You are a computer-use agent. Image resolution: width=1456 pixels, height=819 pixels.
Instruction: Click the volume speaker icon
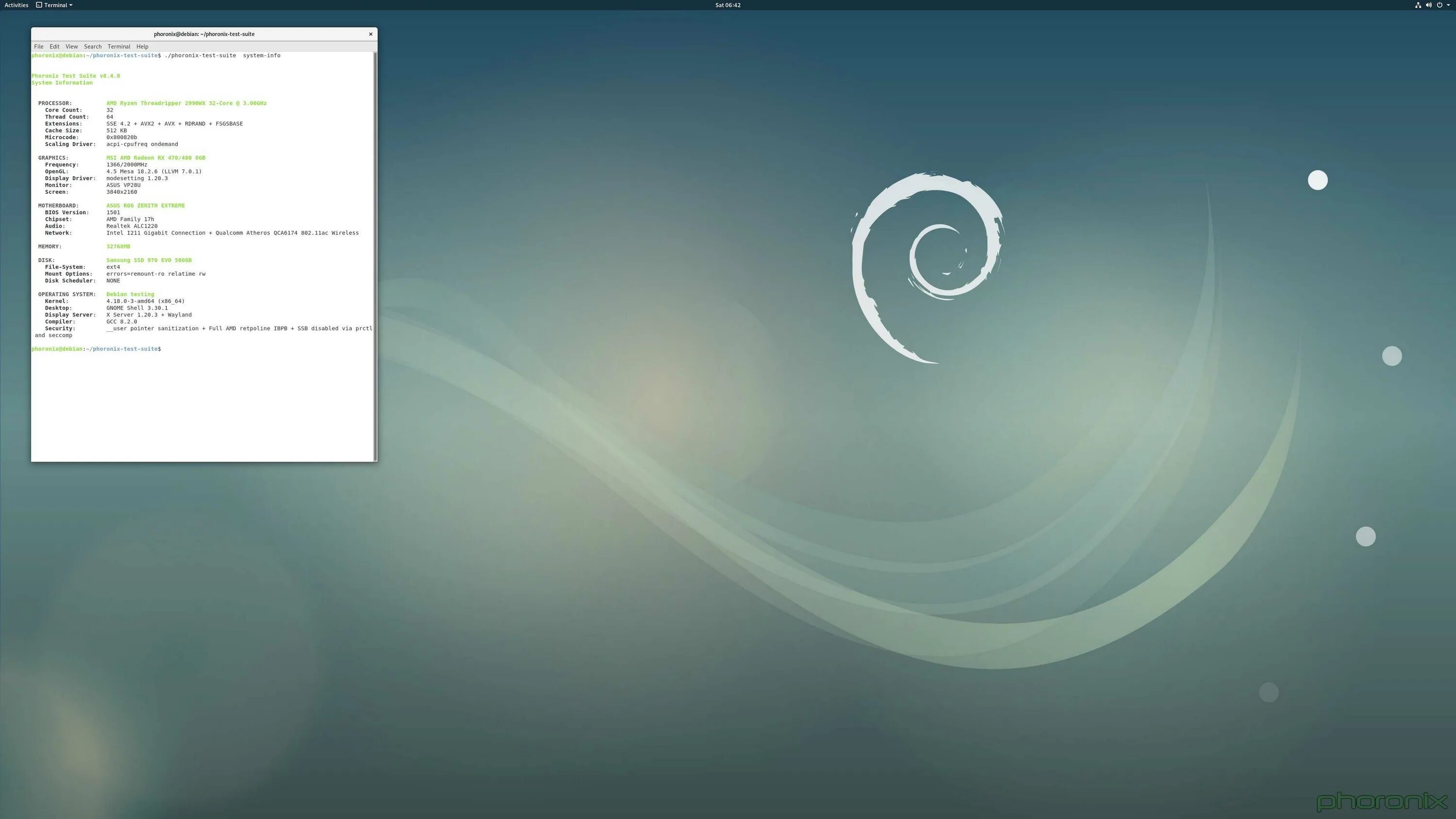[1428, 5]
